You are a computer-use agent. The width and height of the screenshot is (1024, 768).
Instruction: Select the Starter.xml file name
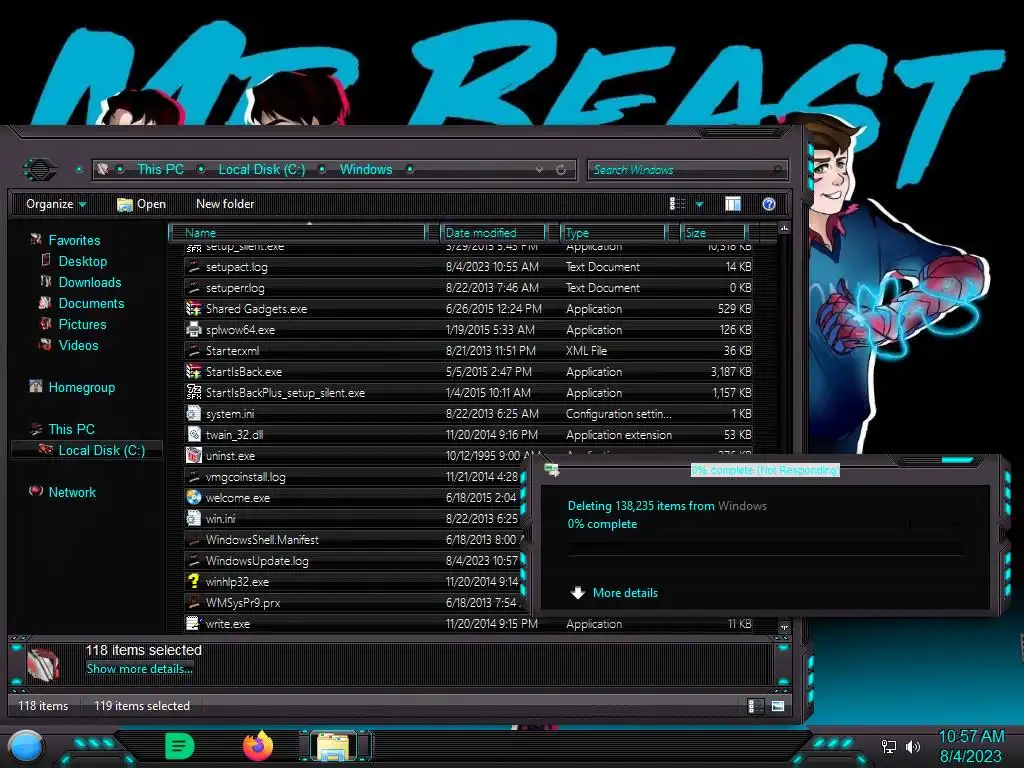tap(232, 351)
